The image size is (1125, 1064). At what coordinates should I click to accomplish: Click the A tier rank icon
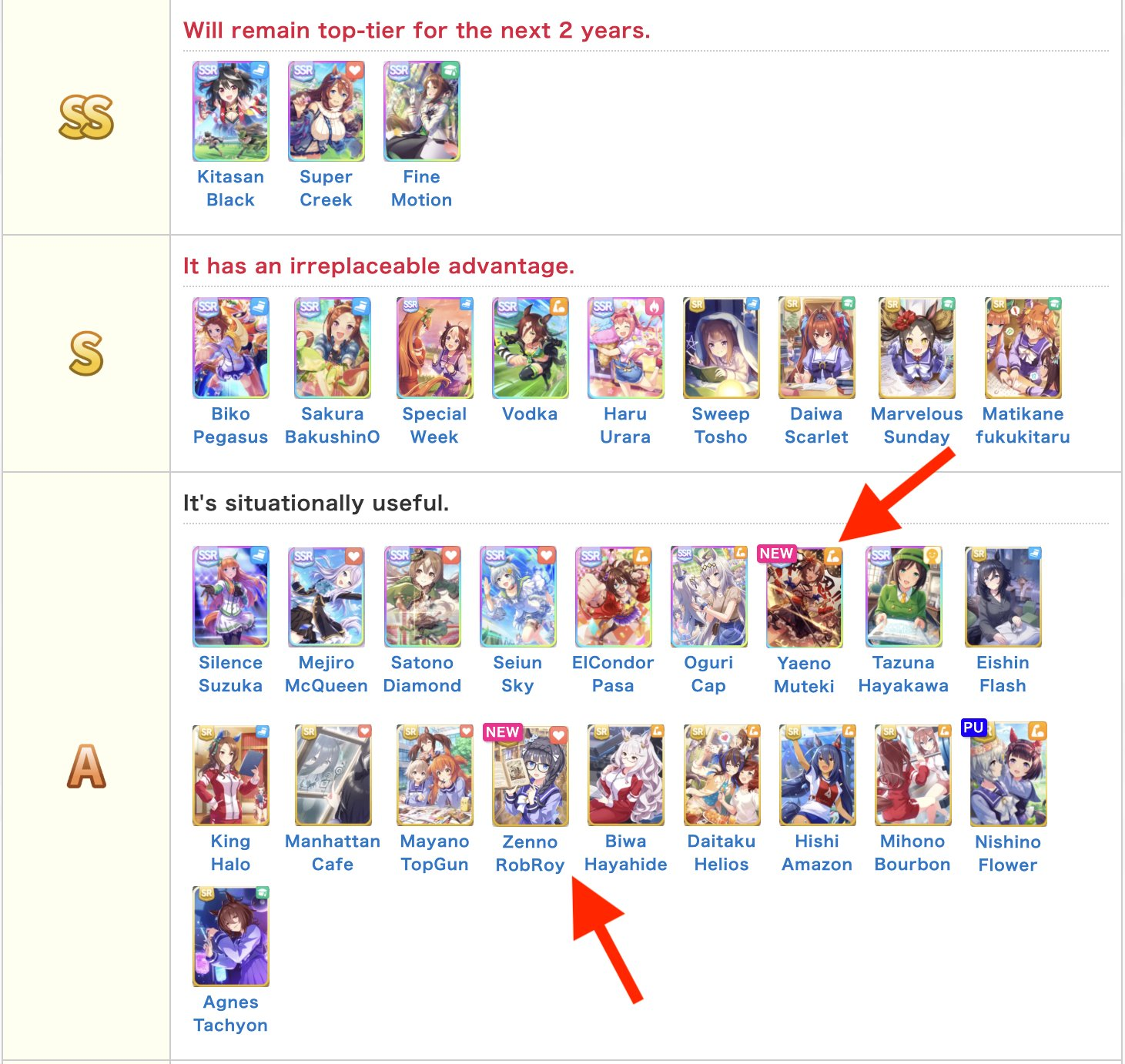pos(86,766)
